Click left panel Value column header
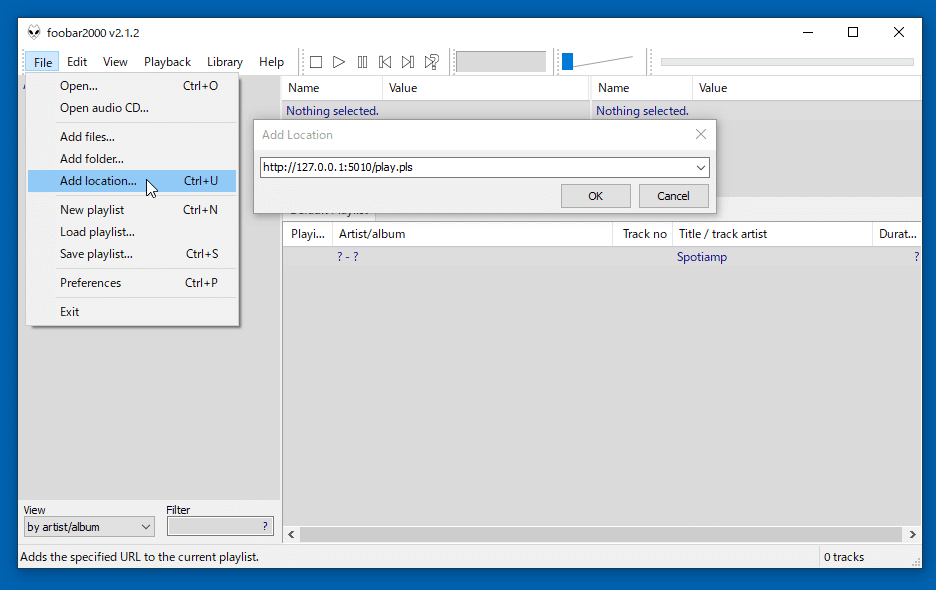 coord(485,88)
